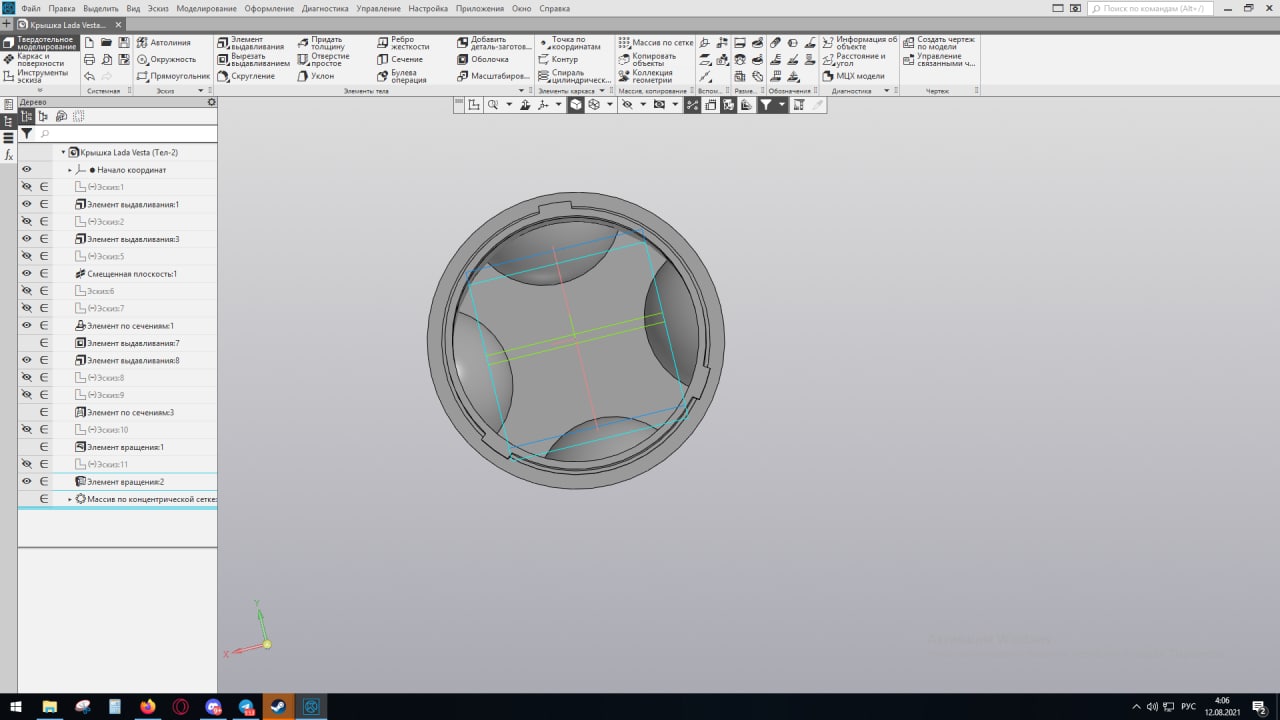This screenshot has height=720, width=1280.
Task: Apply the Оболочка shell tool
Action: coord(482,59)
